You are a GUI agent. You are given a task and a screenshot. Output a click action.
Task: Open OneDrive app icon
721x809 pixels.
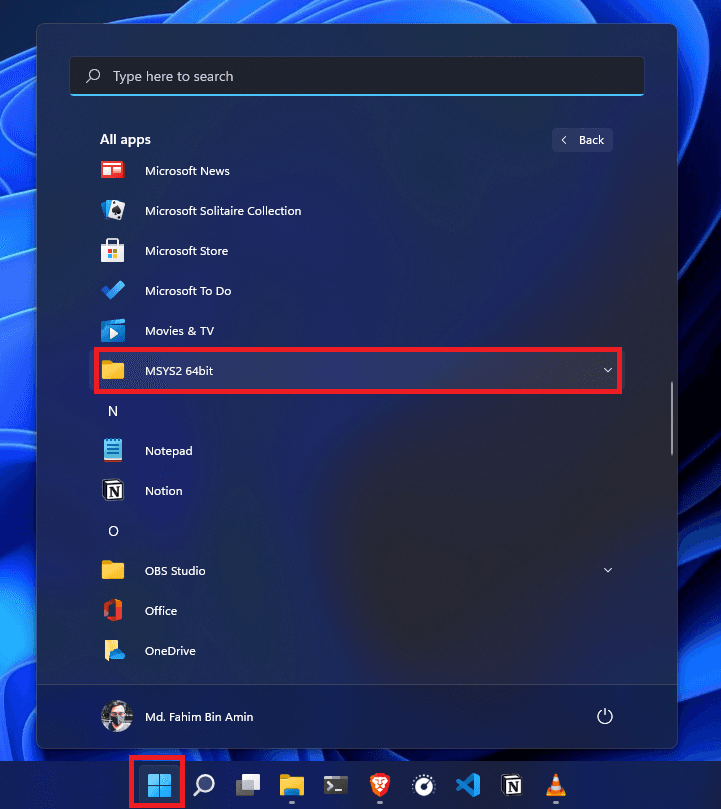[114, 650]
